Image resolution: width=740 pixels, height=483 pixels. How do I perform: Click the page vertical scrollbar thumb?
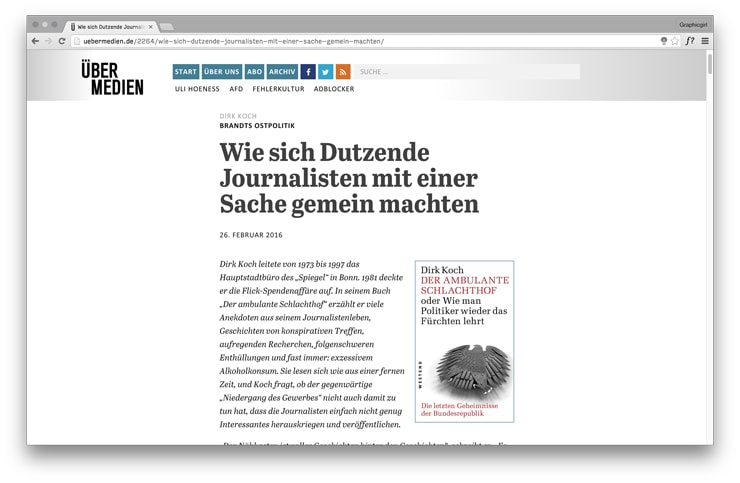pyautogui.click(x=709, y=64)
